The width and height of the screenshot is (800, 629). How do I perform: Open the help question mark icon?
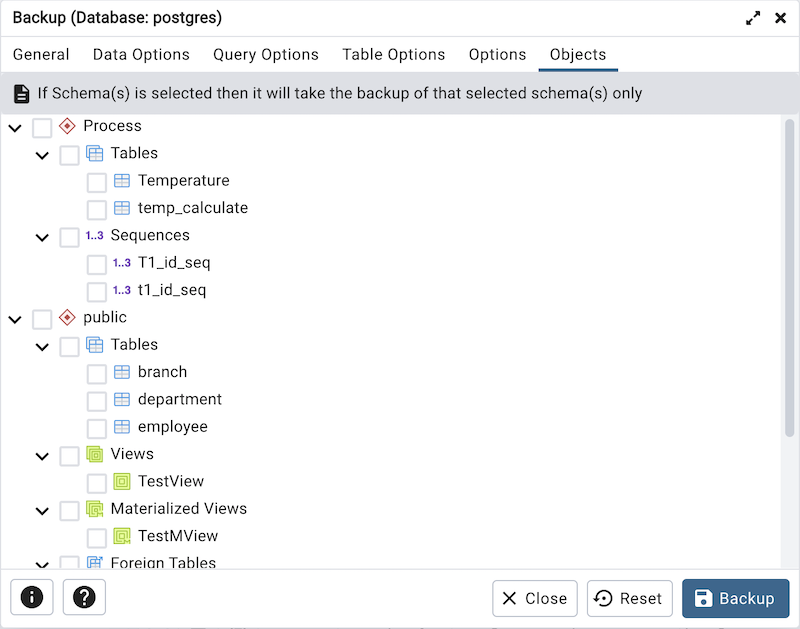84,597
